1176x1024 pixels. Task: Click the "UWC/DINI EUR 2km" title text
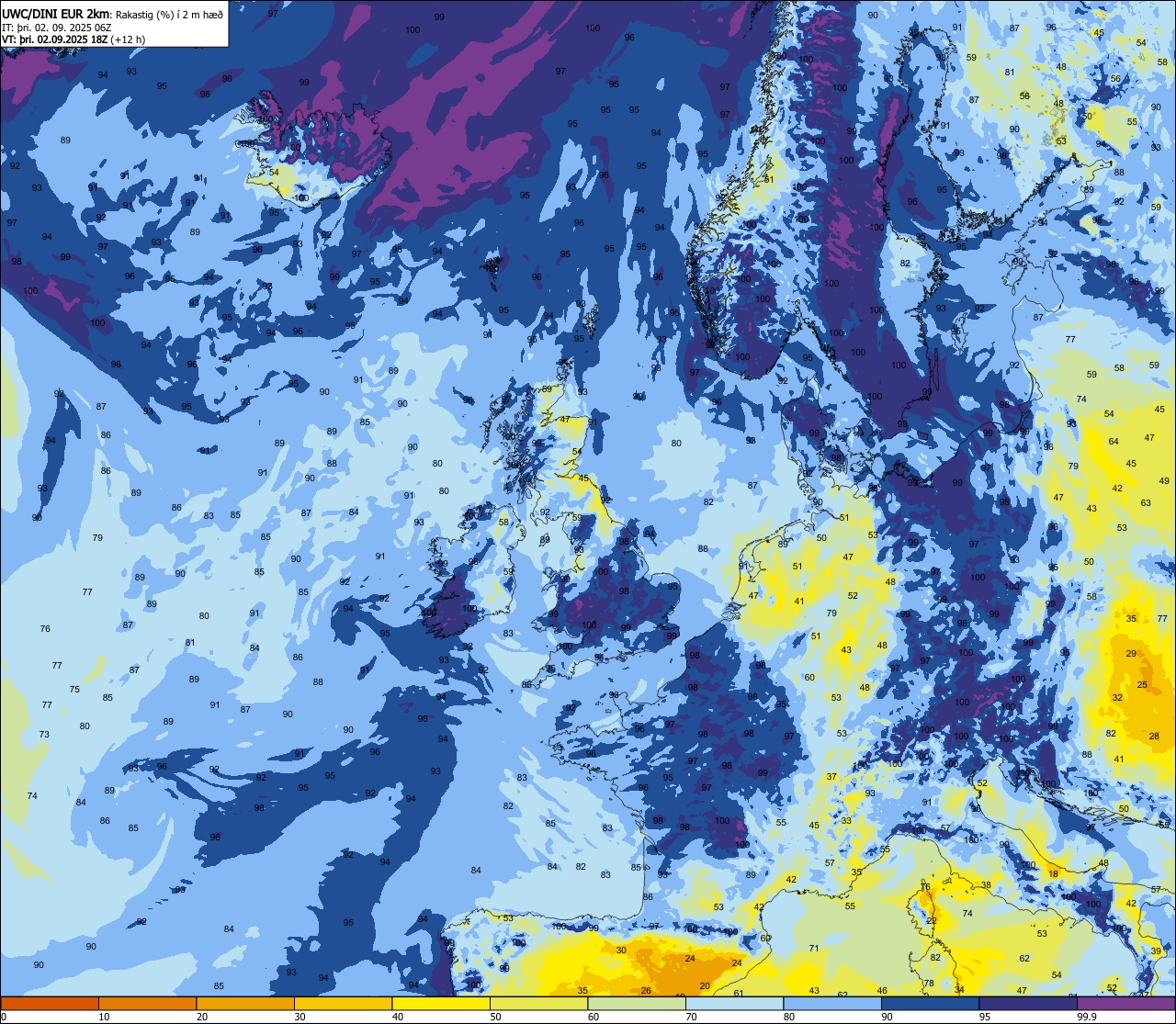(55, 13)
